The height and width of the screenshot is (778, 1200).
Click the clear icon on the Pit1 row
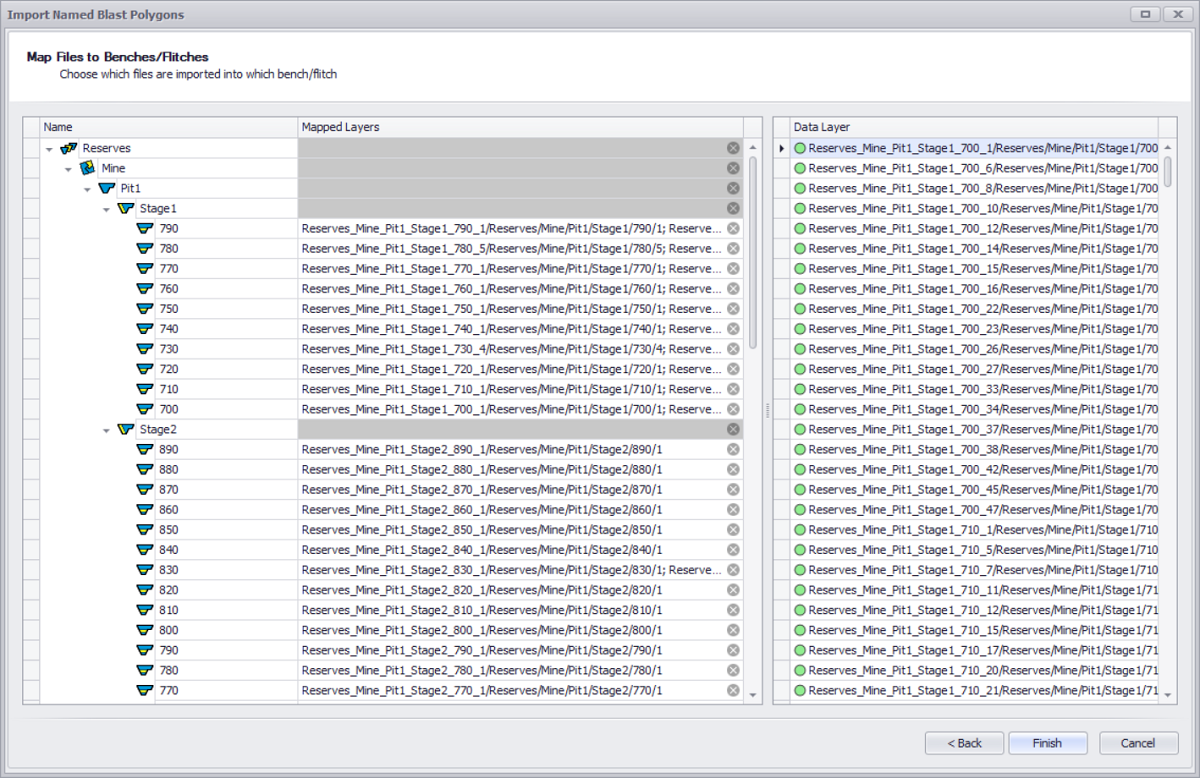point(733,188)
